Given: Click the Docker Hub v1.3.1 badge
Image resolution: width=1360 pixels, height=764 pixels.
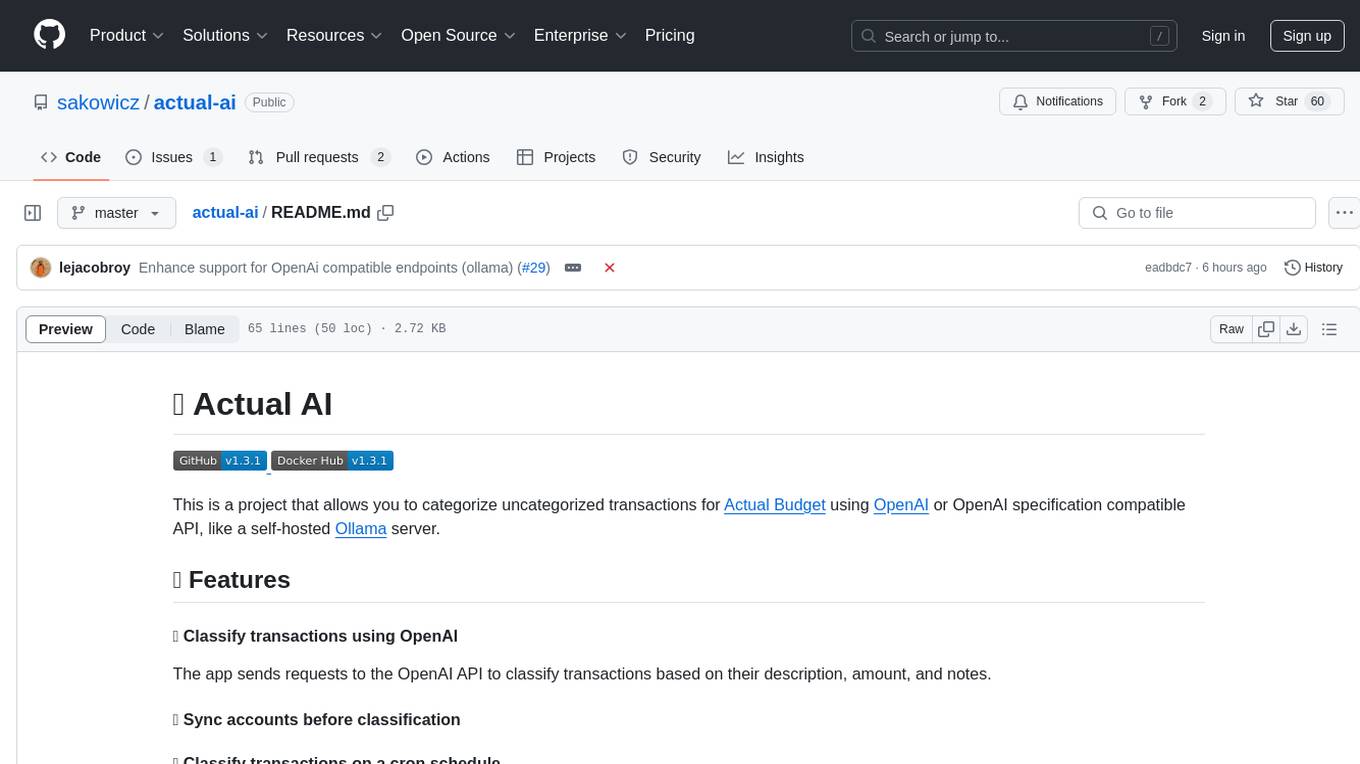Looking at the screenshot, I should 332,460.
